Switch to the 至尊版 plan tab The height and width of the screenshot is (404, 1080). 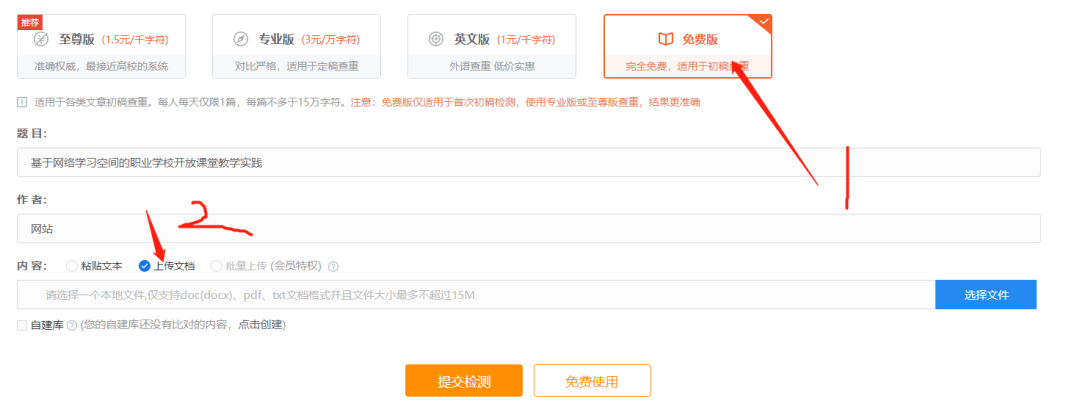click(101, 46)
